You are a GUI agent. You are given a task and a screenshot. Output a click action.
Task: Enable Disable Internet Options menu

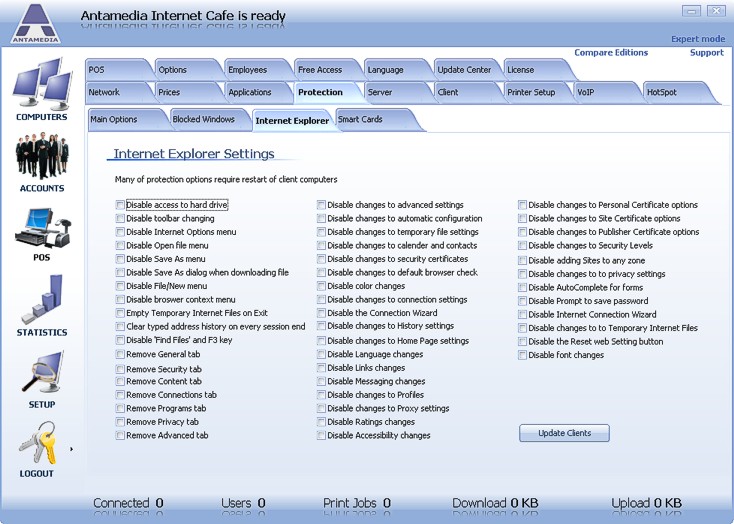point(120,232)
